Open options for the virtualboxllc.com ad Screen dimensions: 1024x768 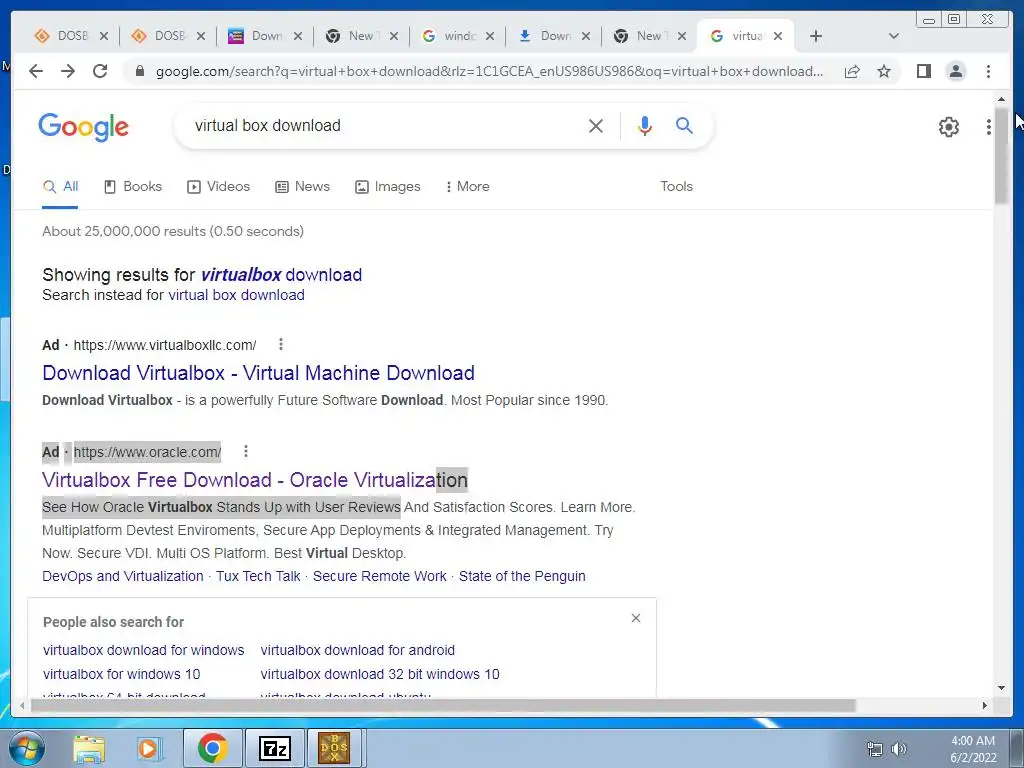[281, 344]
